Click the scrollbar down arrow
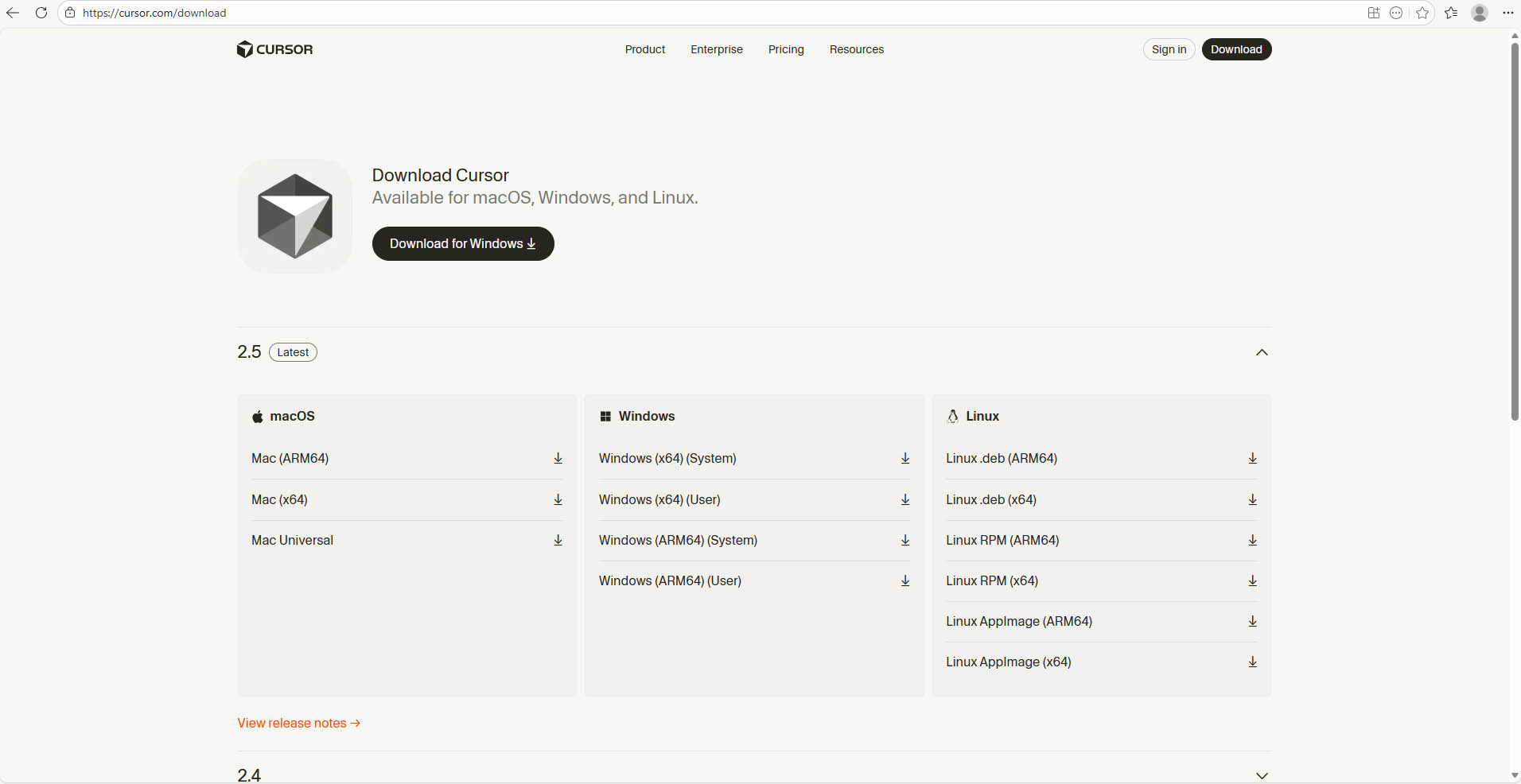This screenshot has width=1521, height=784. [x=1515, y=776]
